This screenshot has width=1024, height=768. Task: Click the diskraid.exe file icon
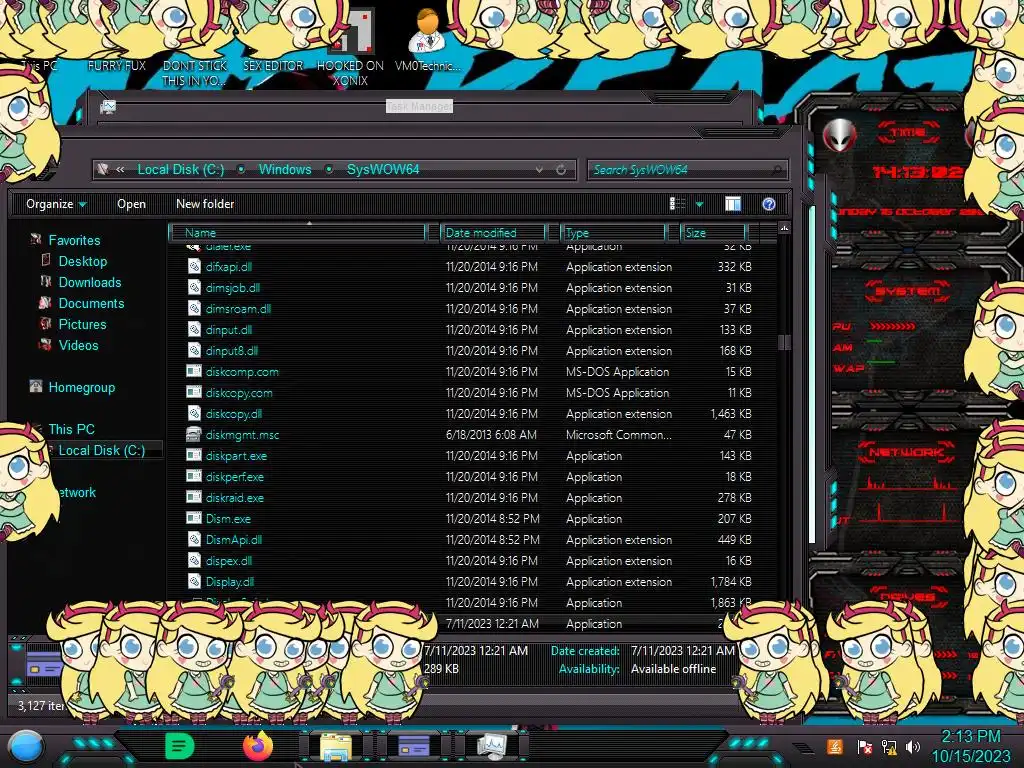click(194, 497)
